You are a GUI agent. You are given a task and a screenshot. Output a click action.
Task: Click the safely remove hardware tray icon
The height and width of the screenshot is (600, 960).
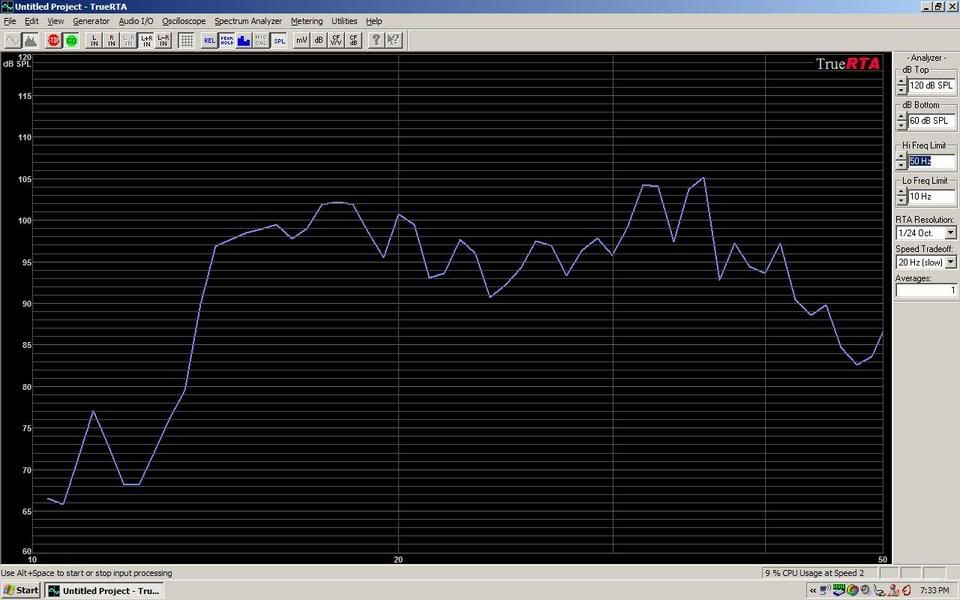tap(879, 590)
